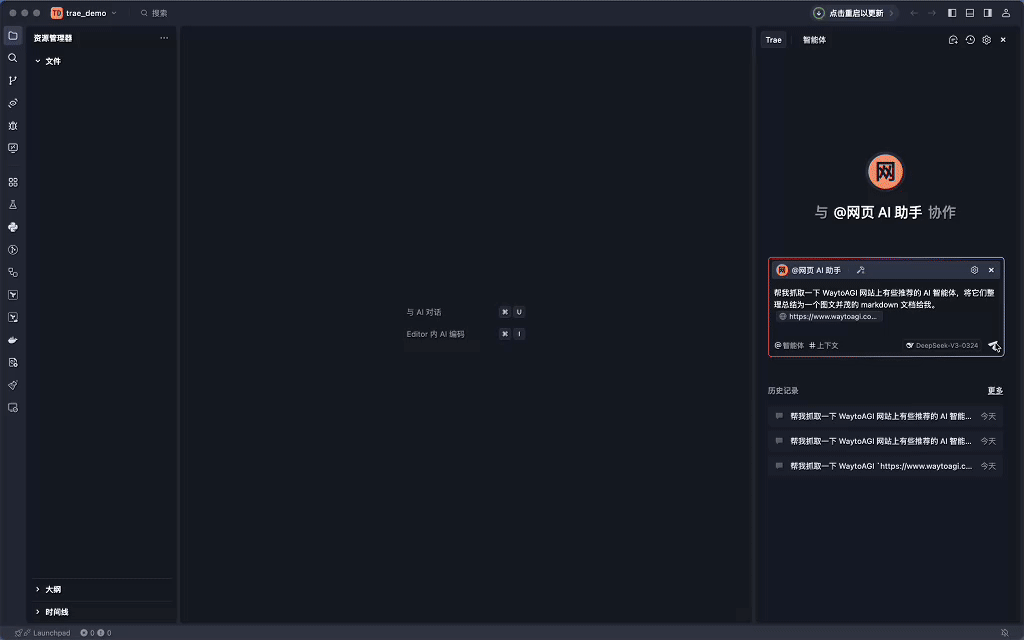Close the Trae AI side panel

[1003, 40]
